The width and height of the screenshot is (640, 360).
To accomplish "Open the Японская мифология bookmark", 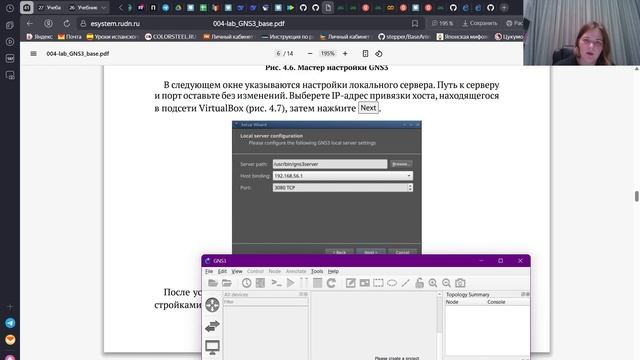I will point(462,37).
